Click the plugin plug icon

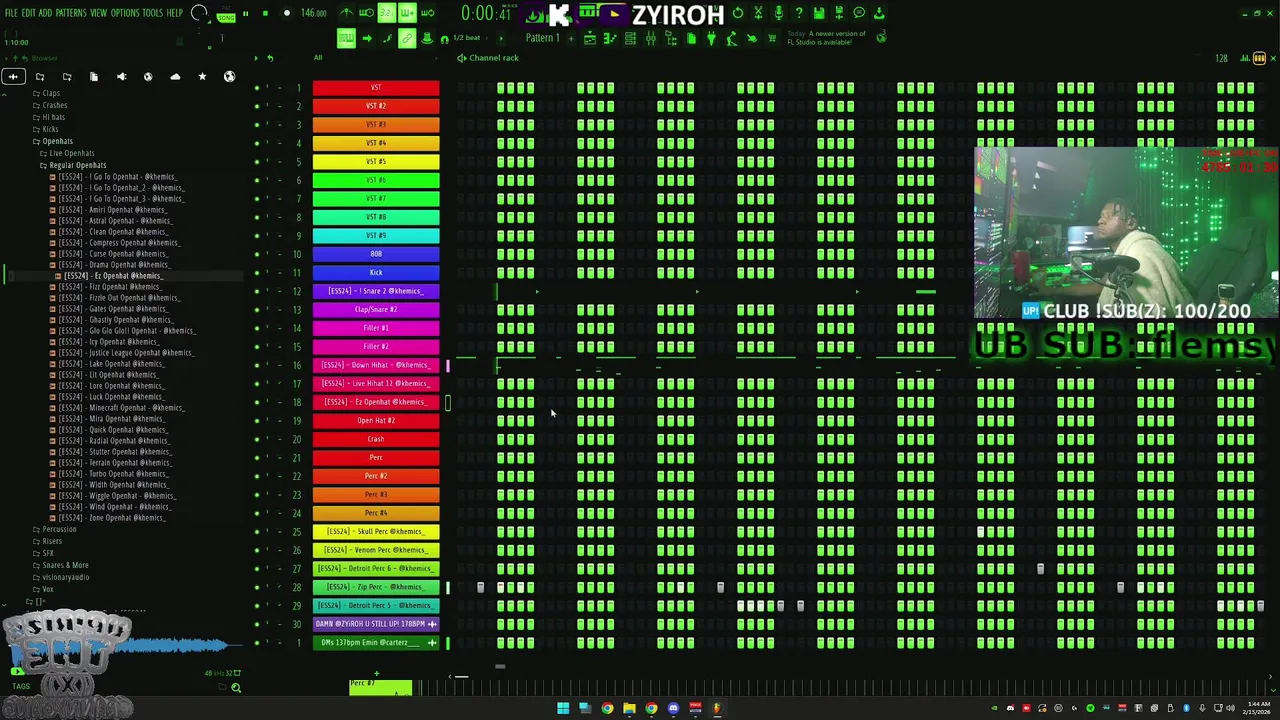pyautogui.click(x=711, y=39)
